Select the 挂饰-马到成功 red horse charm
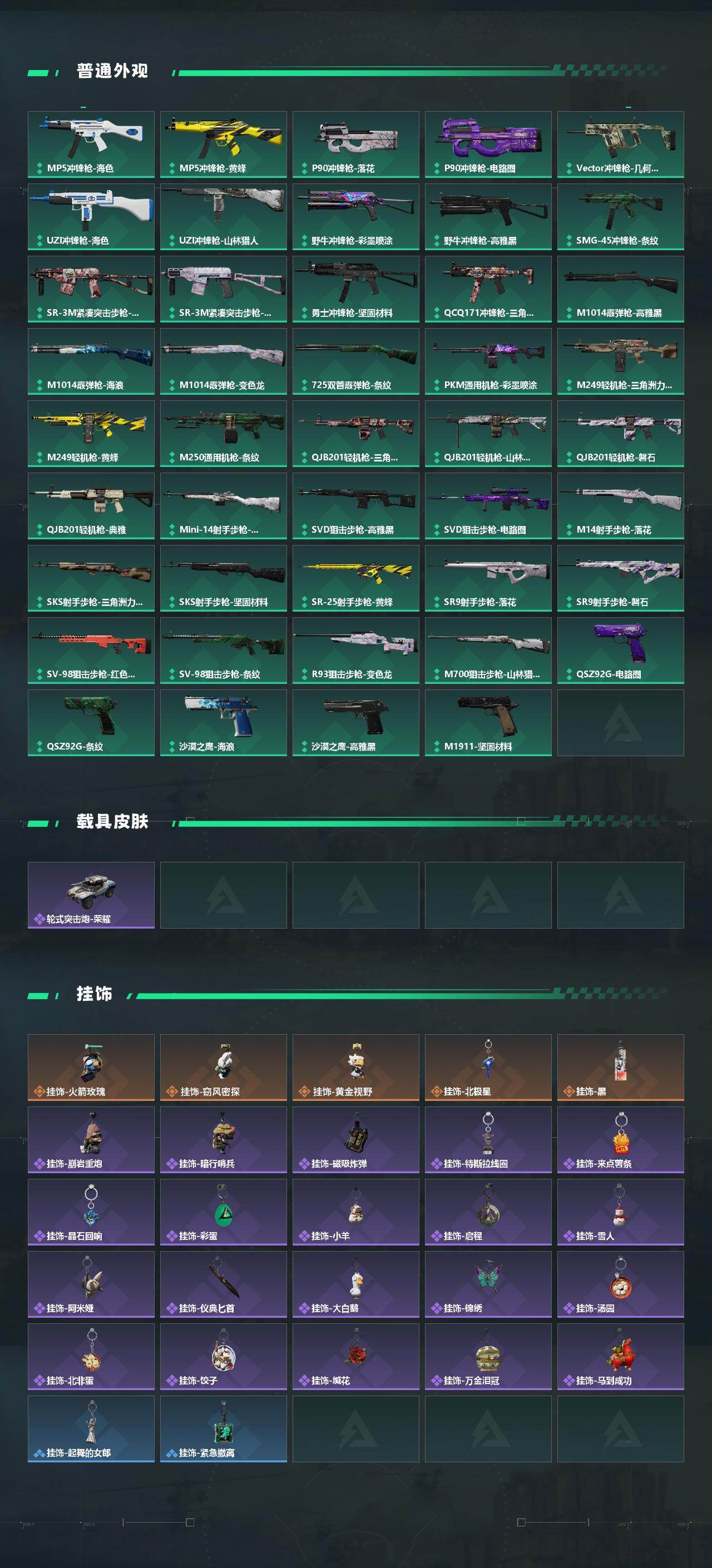This screenshot has height=1568, width=712. (x=621, y=1357)
